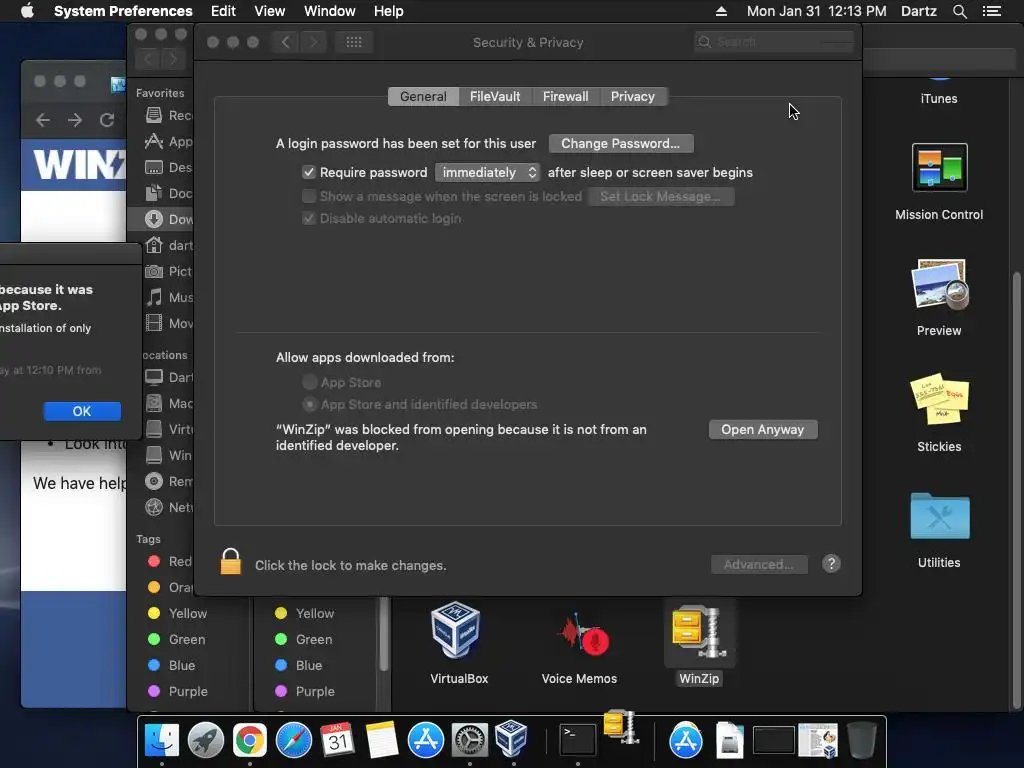Viewport: 1024px width, 768px height.
Task: Open Terminal from the Dock
Action: pos(578,741)
